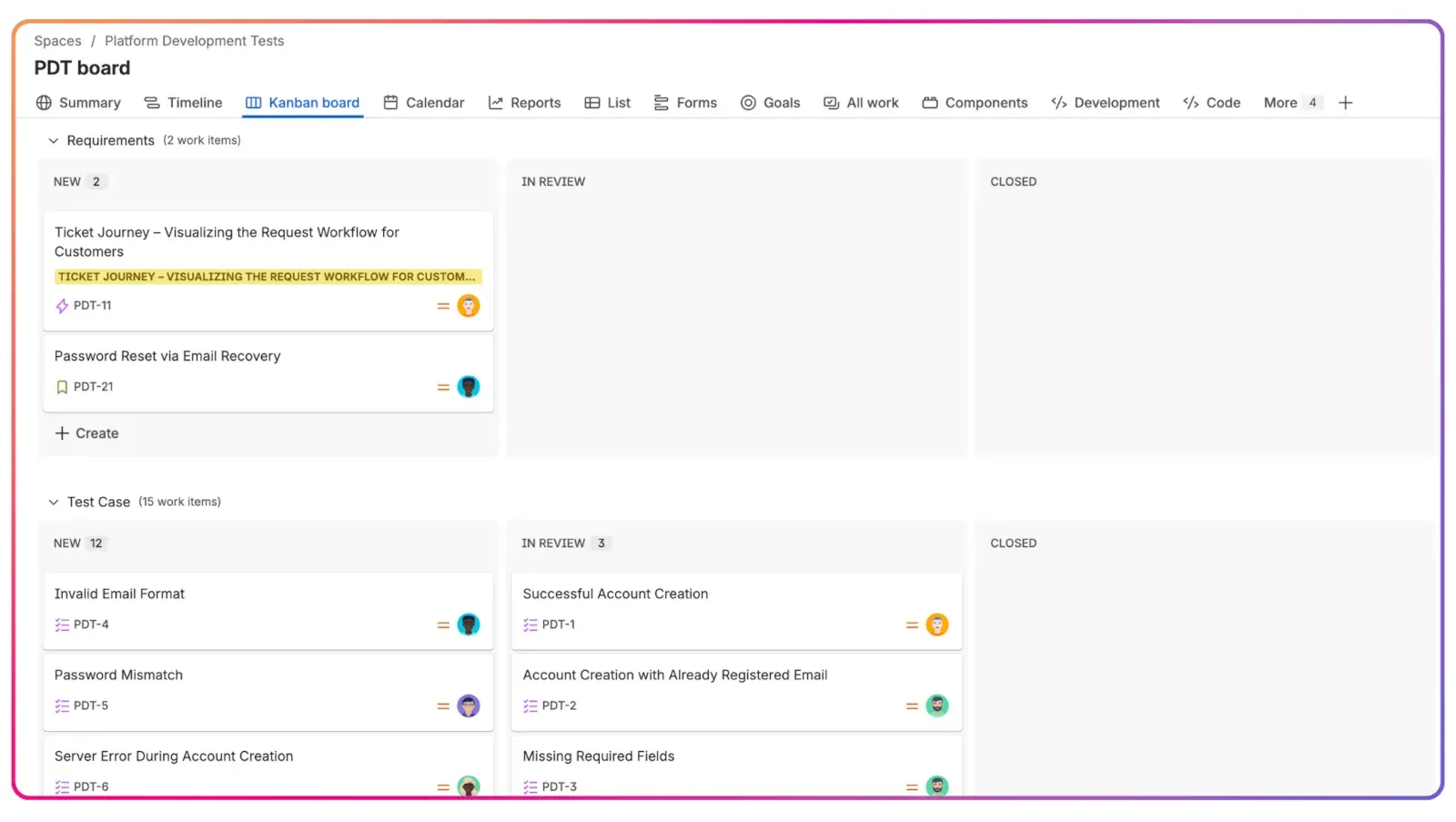Switch to the Timeline tab
Image resolution: width=1456 pixels, height=822 pixels.
tap(183, 102)
